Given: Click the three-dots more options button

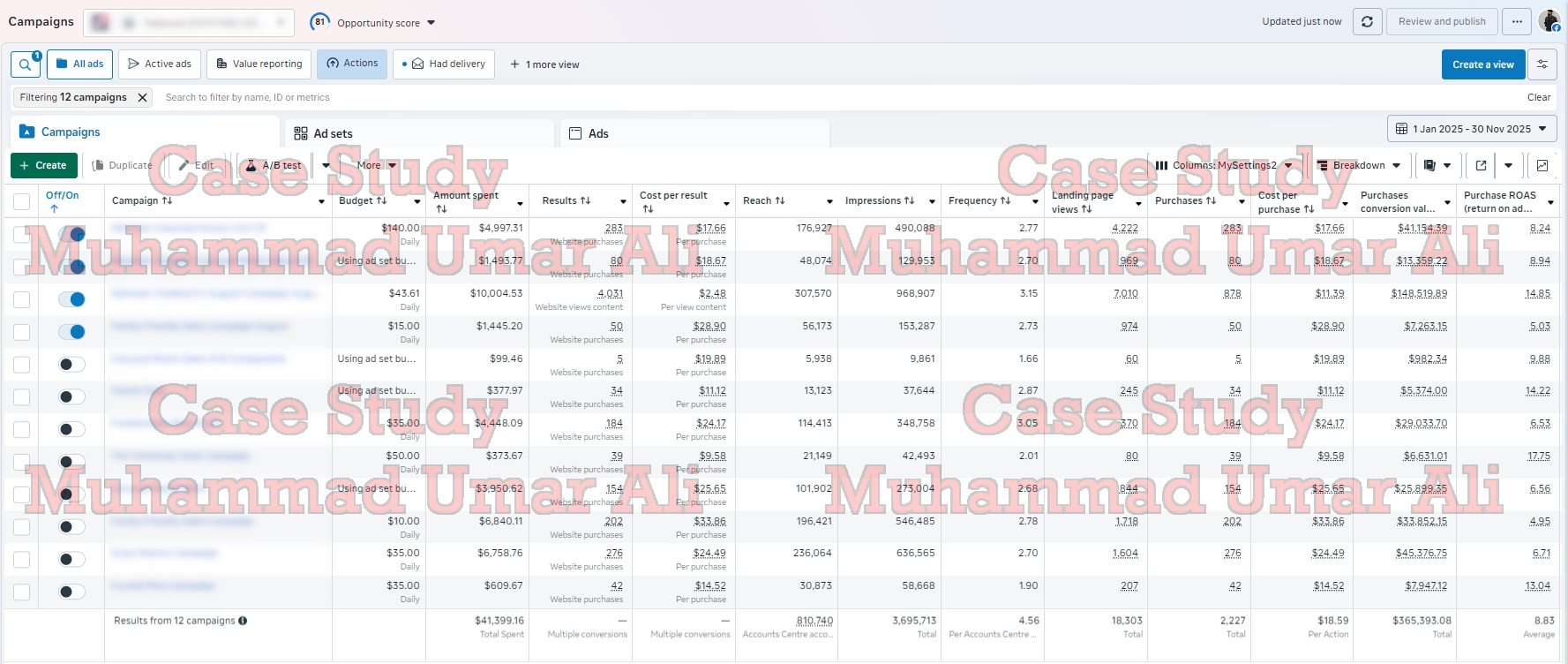Looking at the screenshot, I should [x=1517, y=22].
